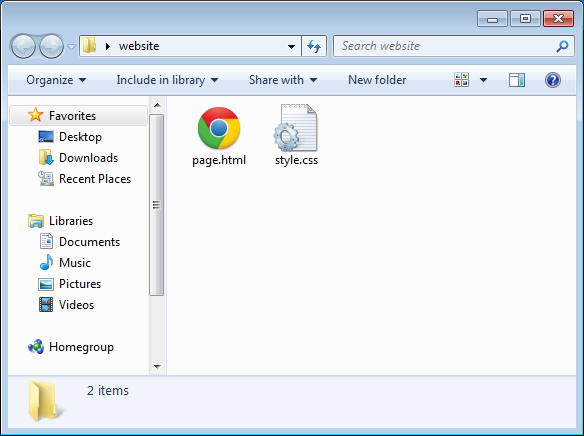Click the Pictures library icon

coord(46,284)
